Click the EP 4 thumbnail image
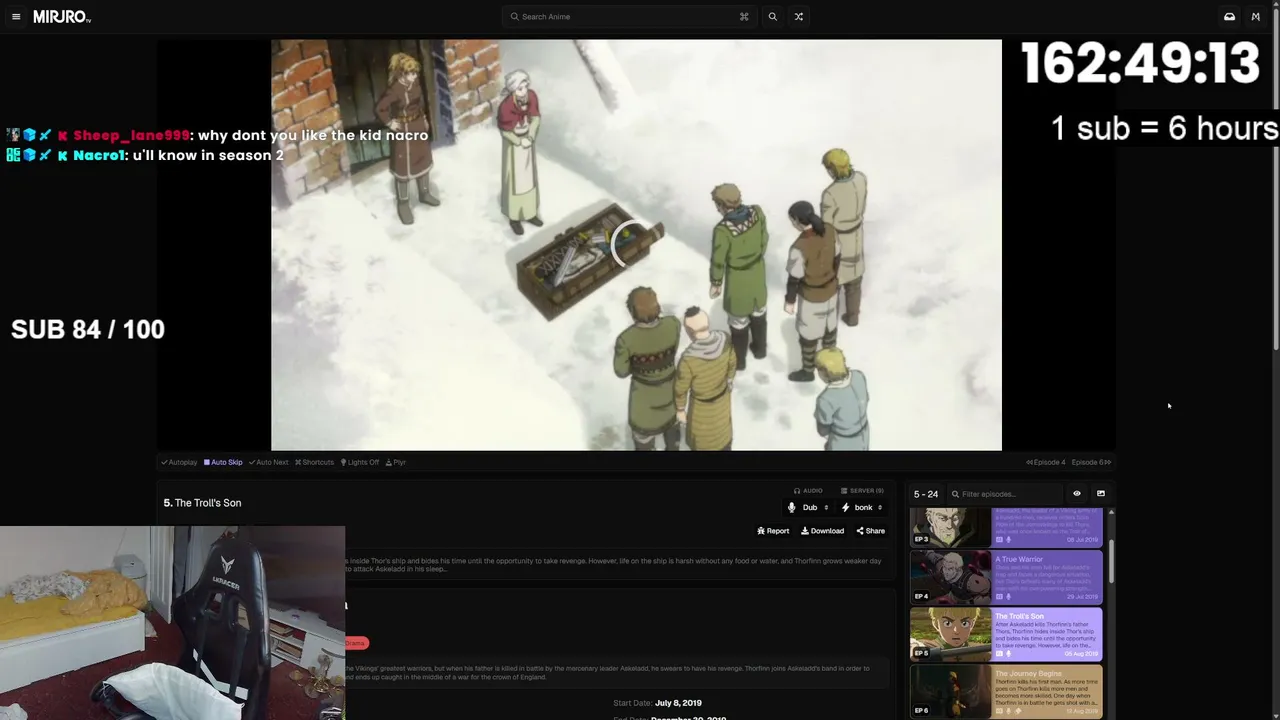The height and width of the screenshot is (720, 1280). (950, 577)
